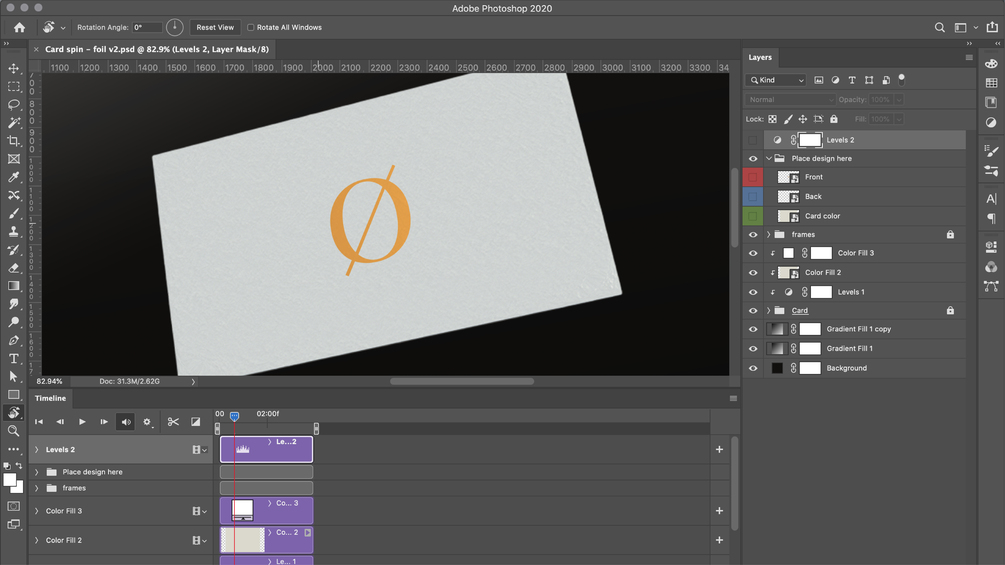Open the Kind filter dropdown

[776, 80]
